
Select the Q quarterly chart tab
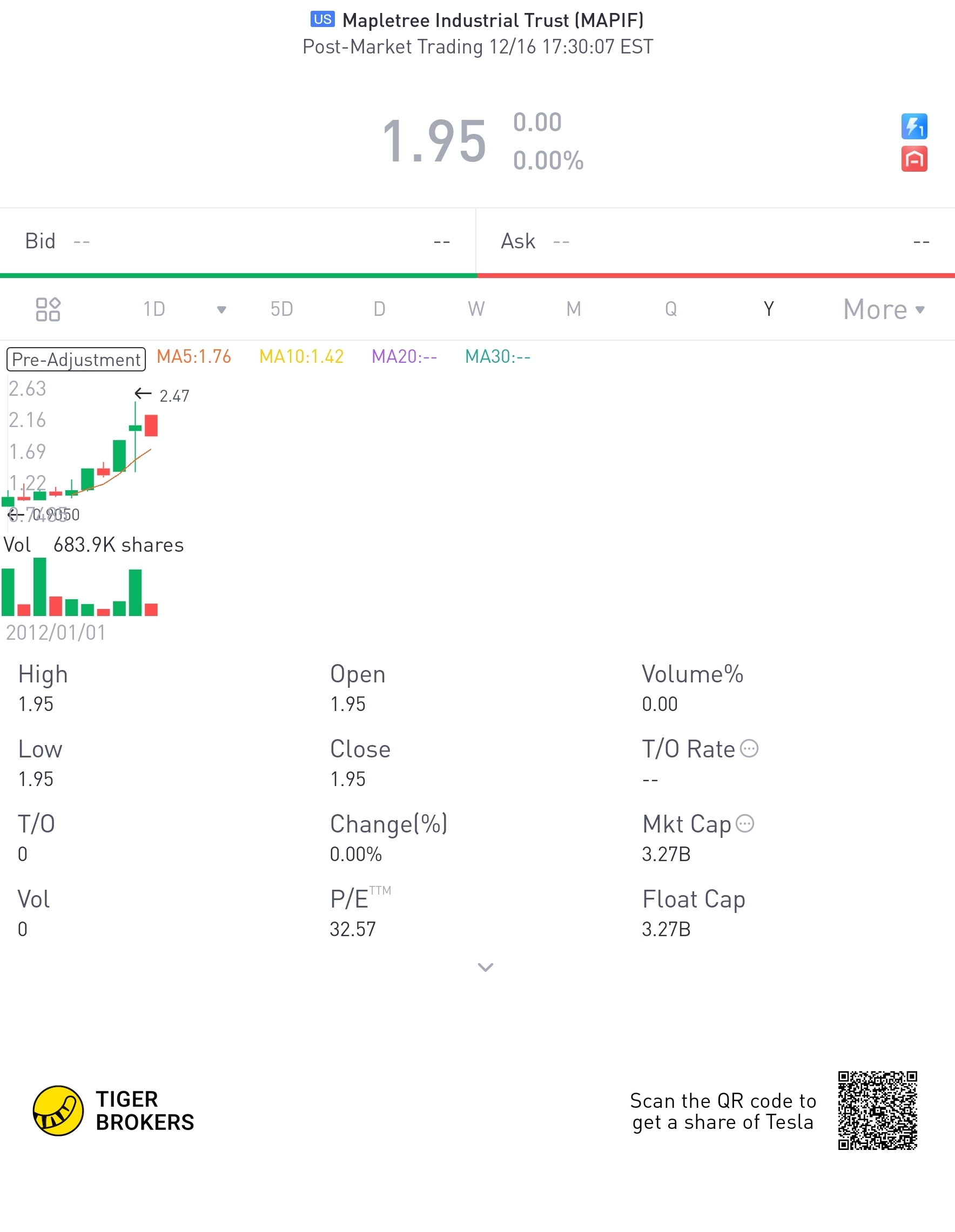tap(671, 309)
